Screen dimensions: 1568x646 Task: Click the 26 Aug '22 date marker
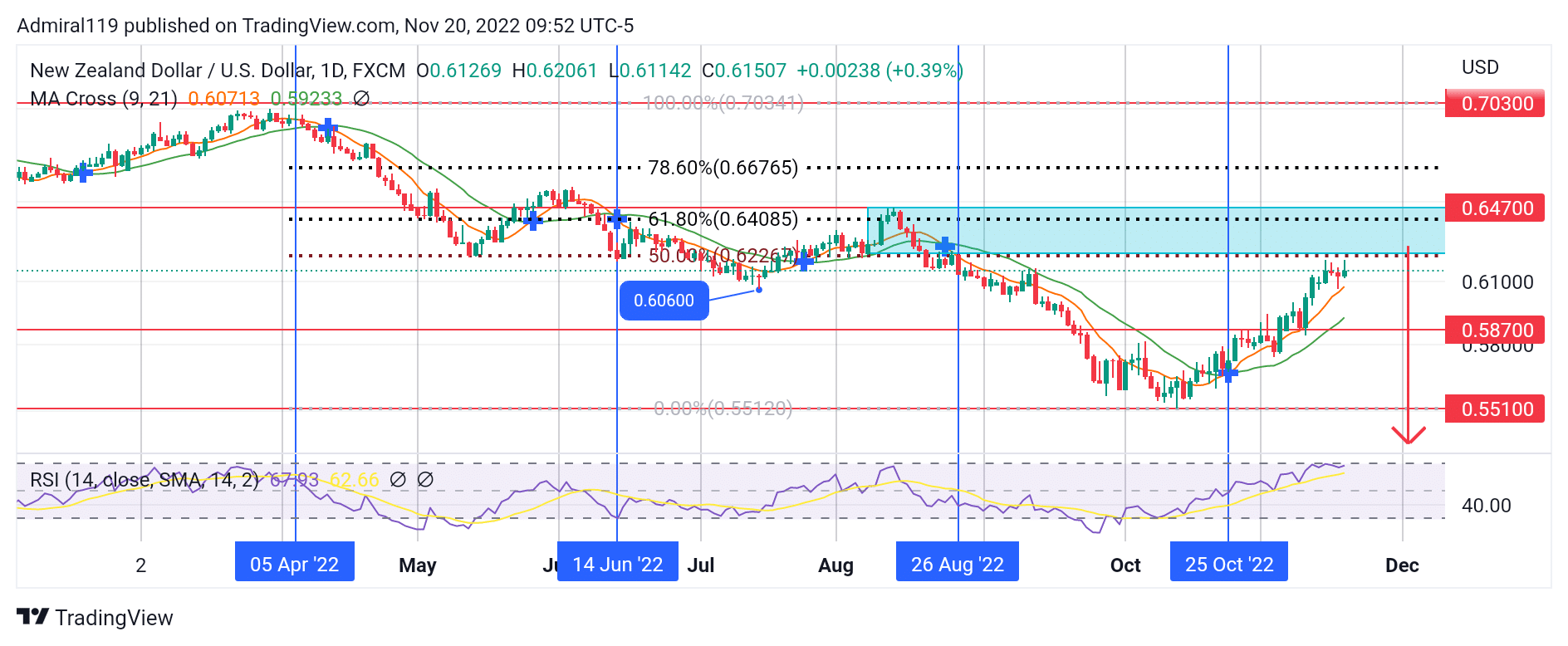coord(958,562)
